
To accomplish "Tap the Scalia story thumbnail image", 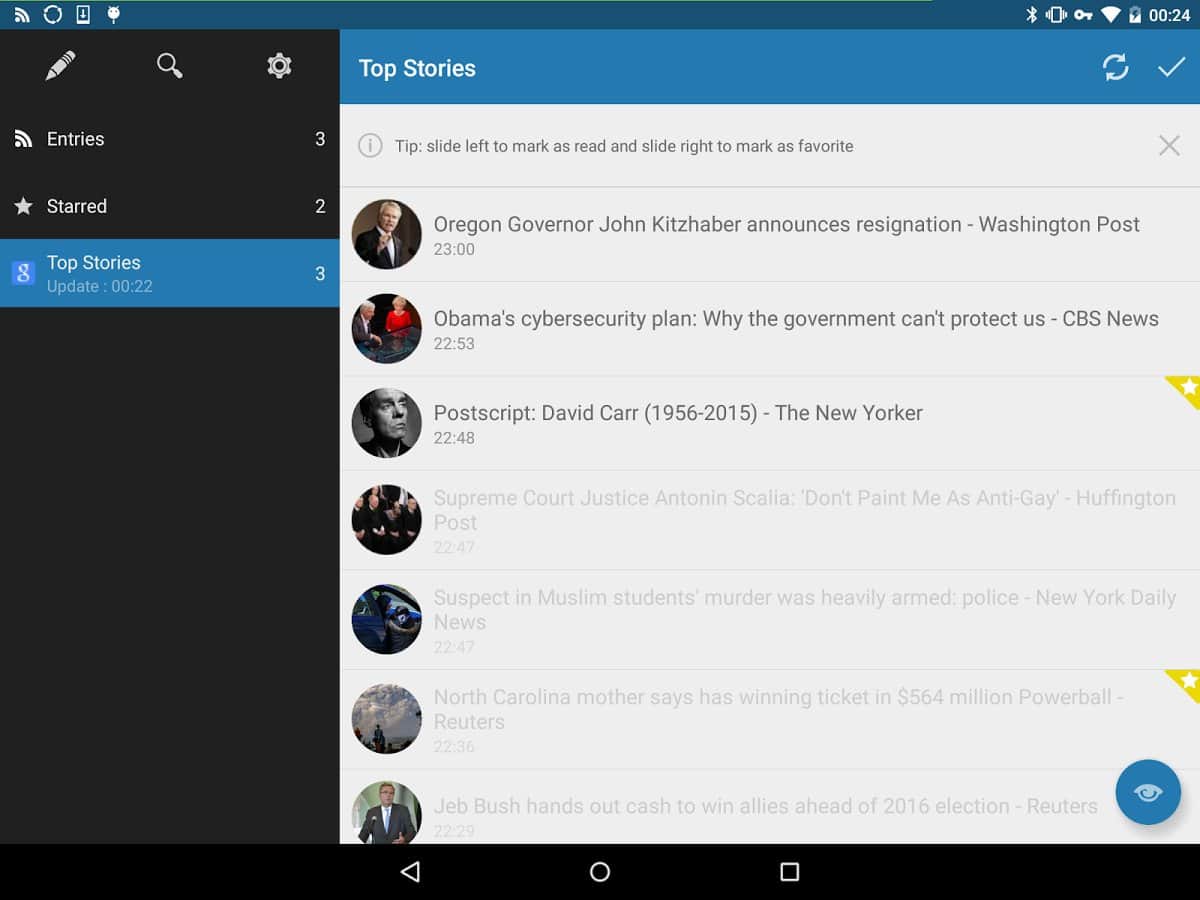I will 387,520.
